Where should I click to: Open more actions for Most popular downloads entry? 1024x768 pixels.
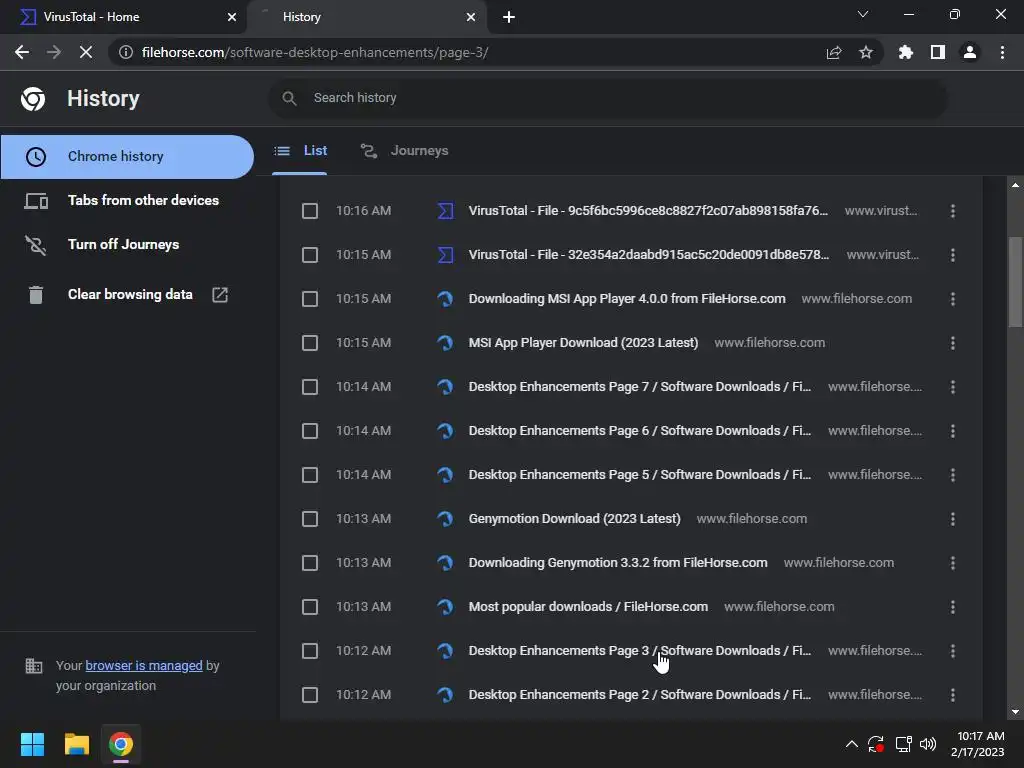click(x=953, y=607)
